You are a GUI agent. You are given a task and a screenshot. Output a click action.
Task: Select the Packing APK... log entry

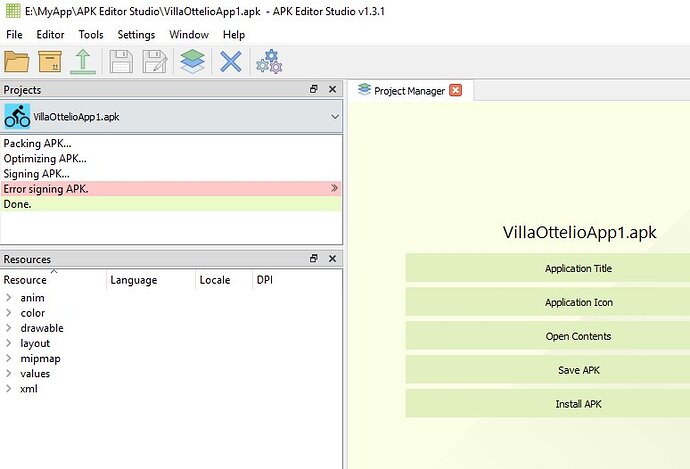click(171, 143)
